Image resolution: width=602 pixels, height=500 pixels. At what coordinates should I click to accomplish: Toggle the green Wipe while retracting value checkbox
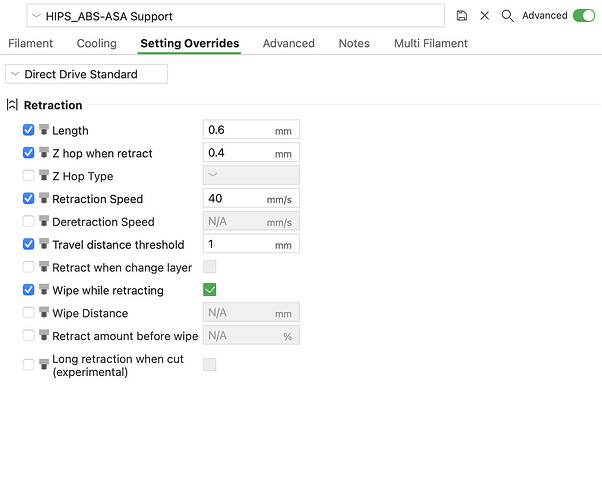[210, 290]
